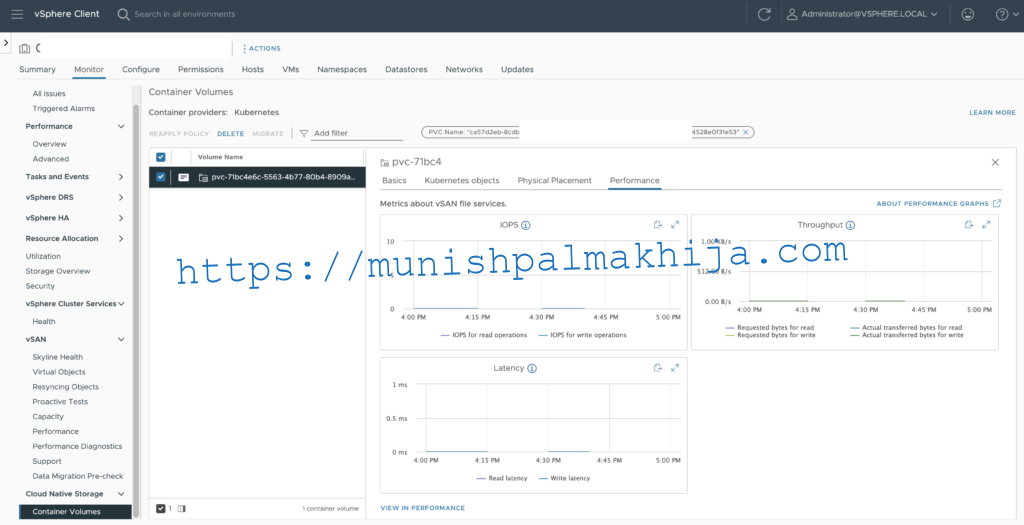Open Data Migration Pre-check item

(x=78, y=476)
